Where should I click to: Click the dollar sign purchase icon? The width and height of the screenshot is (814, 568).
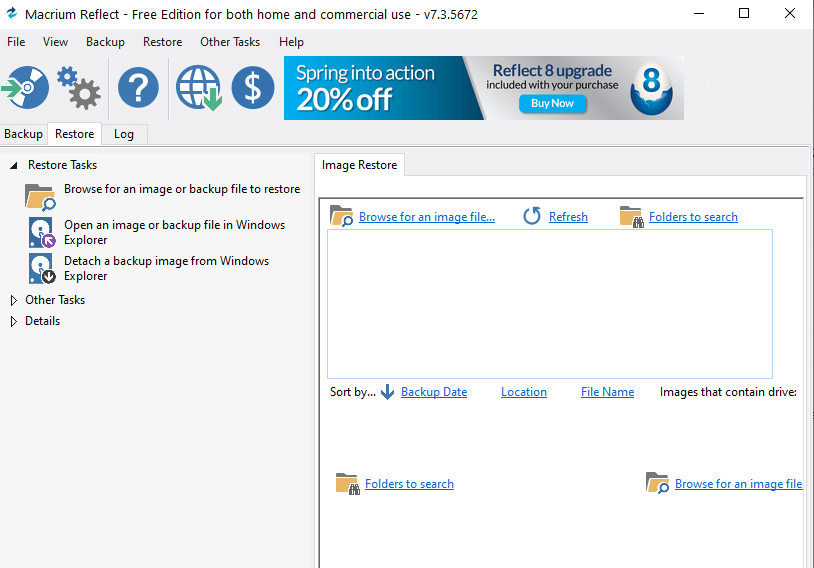pos(253,87)
